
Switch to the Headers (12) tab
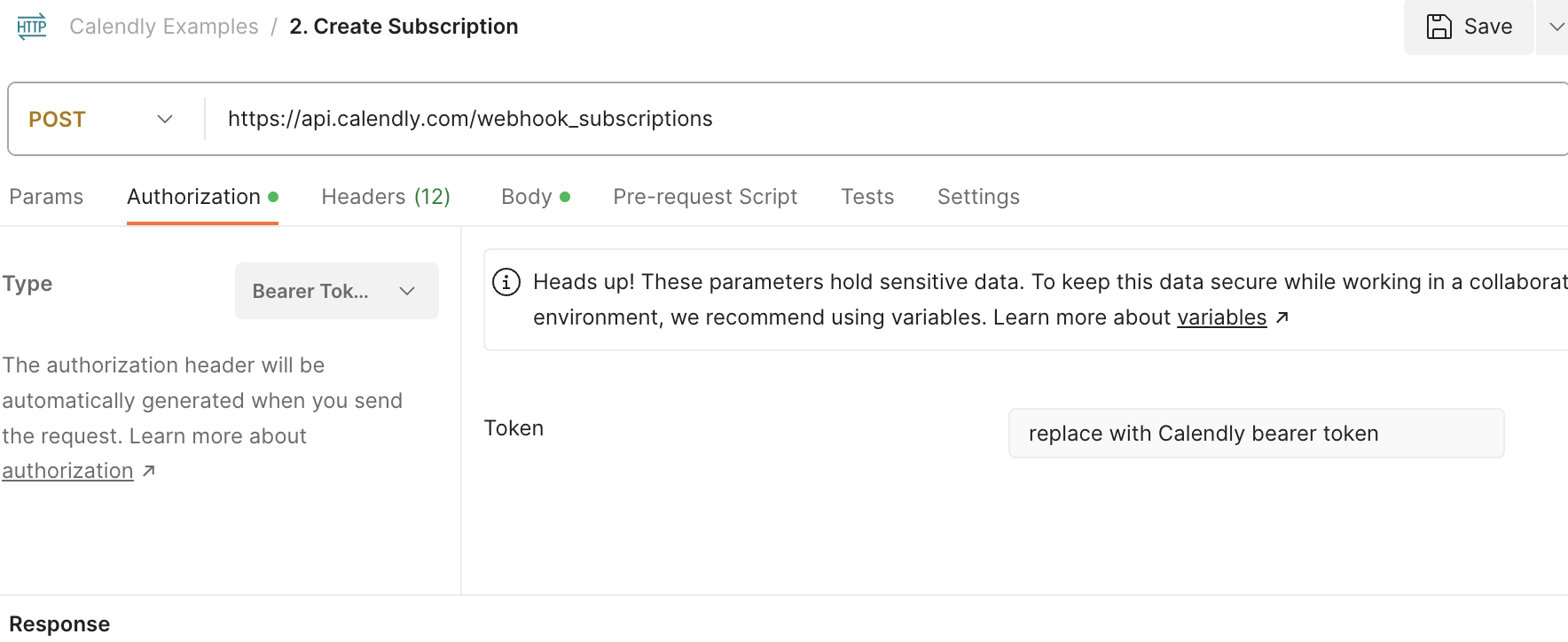pos(386,196)
